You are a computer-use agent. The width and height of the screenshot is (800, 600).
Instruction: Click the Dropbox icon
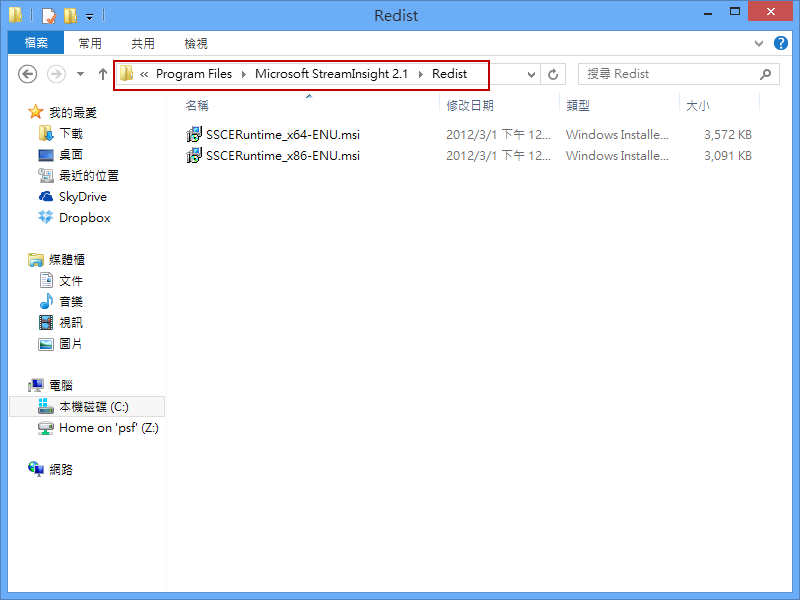[46, 217]
